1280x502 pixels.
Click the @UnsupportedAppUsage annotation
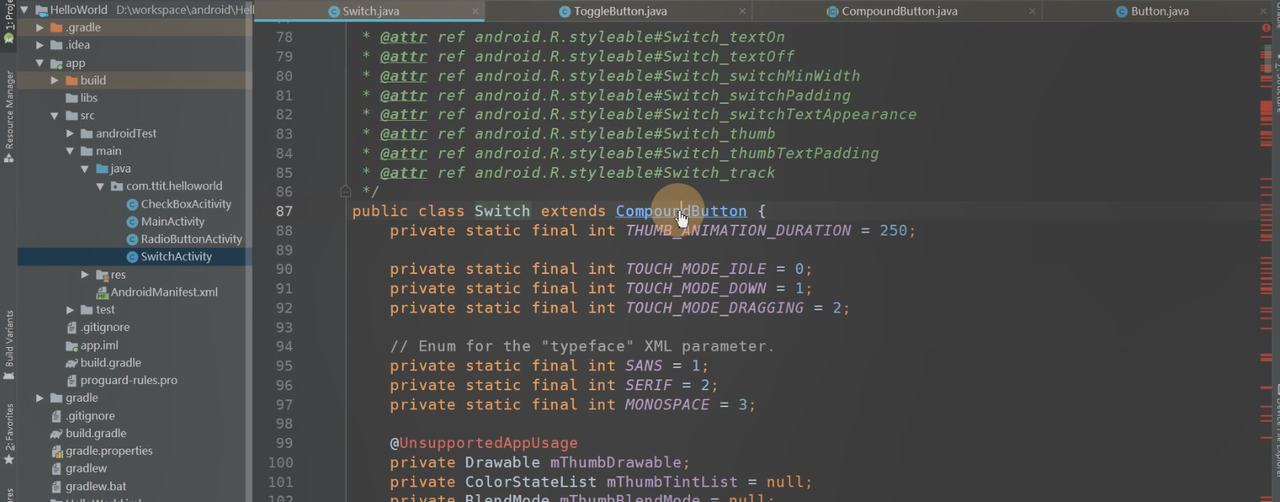click(484, 443)
